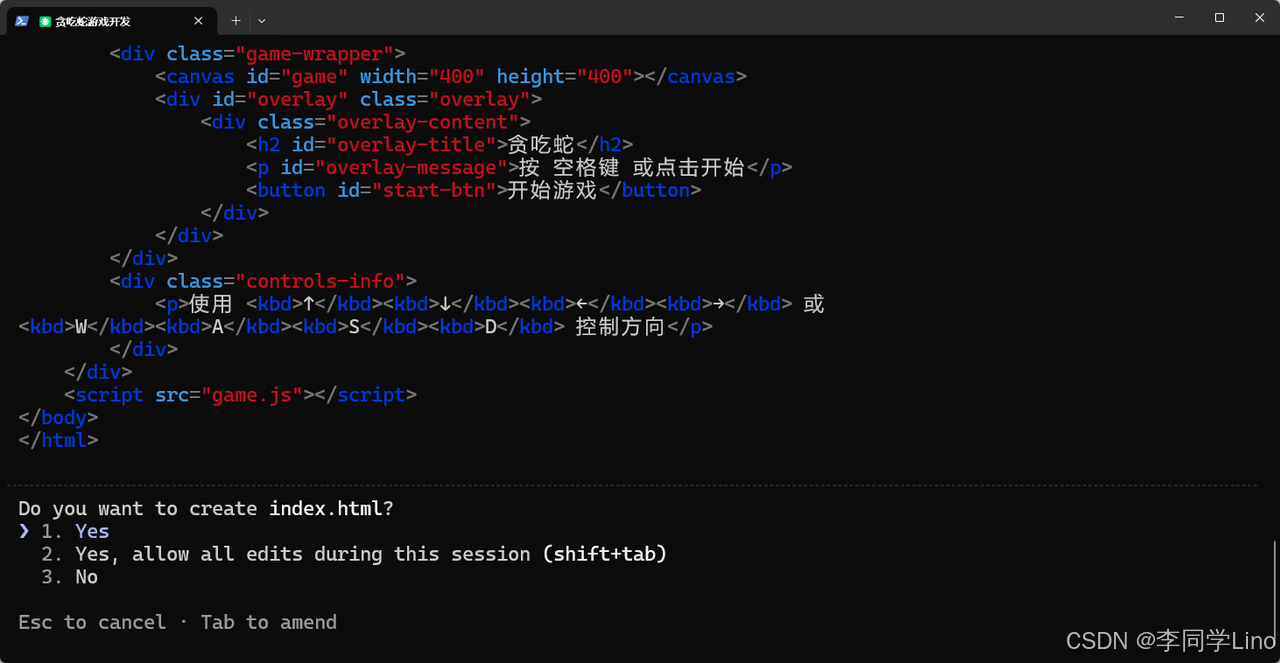Click the Tab to amend hint text
The image size is (1280, 663).
(x=268, y=622)
